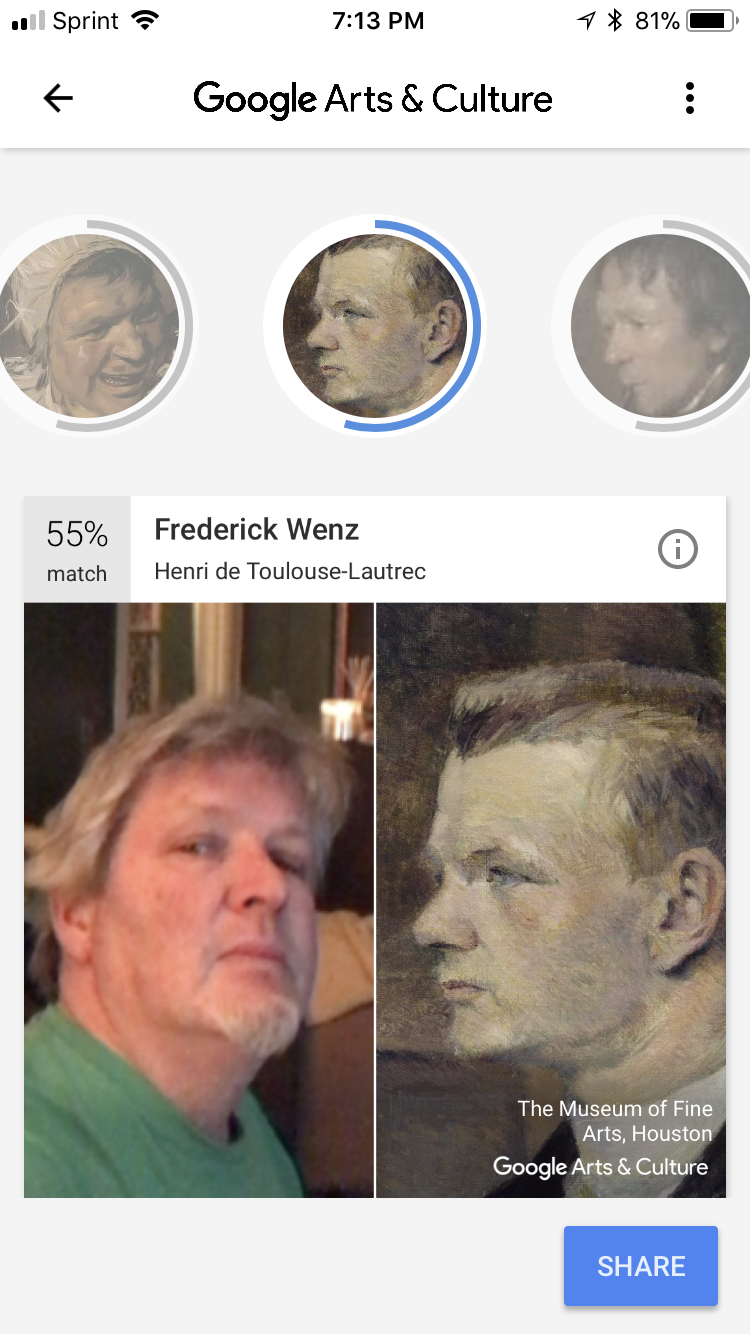Tap the Google Arts & Culture title

click(x=373, y=98)
